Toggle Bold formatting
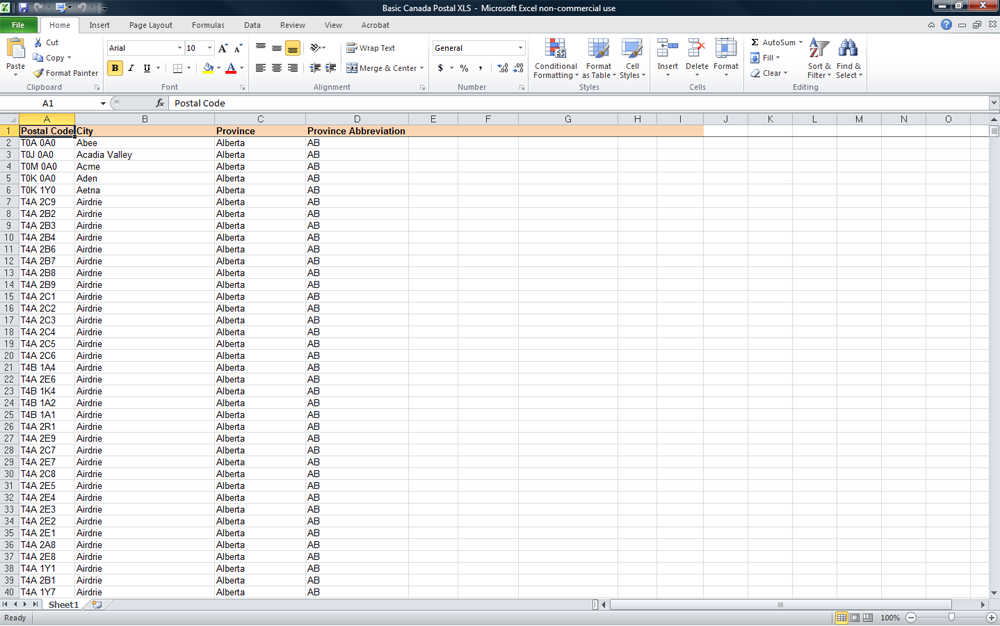 click(115, 68)
